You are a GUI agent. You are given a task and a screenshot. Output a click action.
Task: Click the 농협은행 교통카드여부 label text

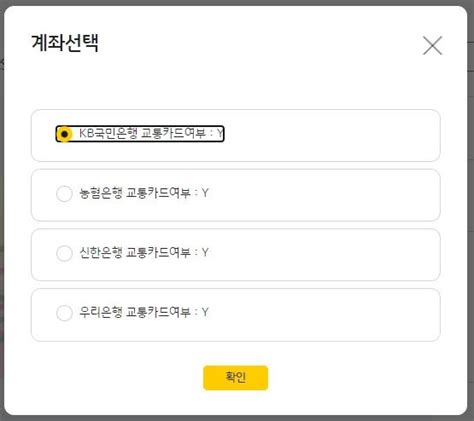(135, 193)
